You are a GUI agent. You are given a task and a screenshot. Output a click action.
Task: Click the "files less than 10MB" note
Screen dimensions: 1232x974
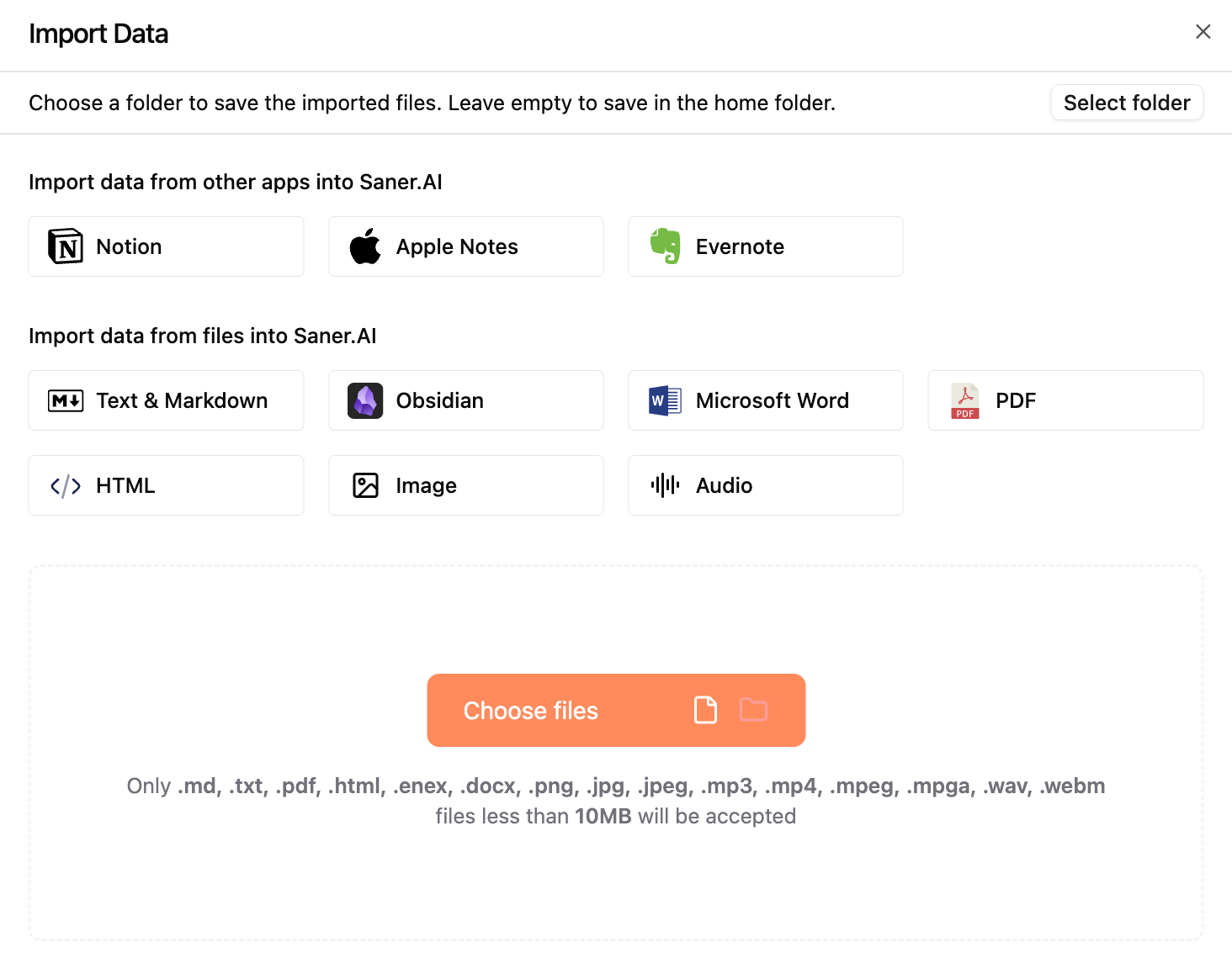click(616, 816)
